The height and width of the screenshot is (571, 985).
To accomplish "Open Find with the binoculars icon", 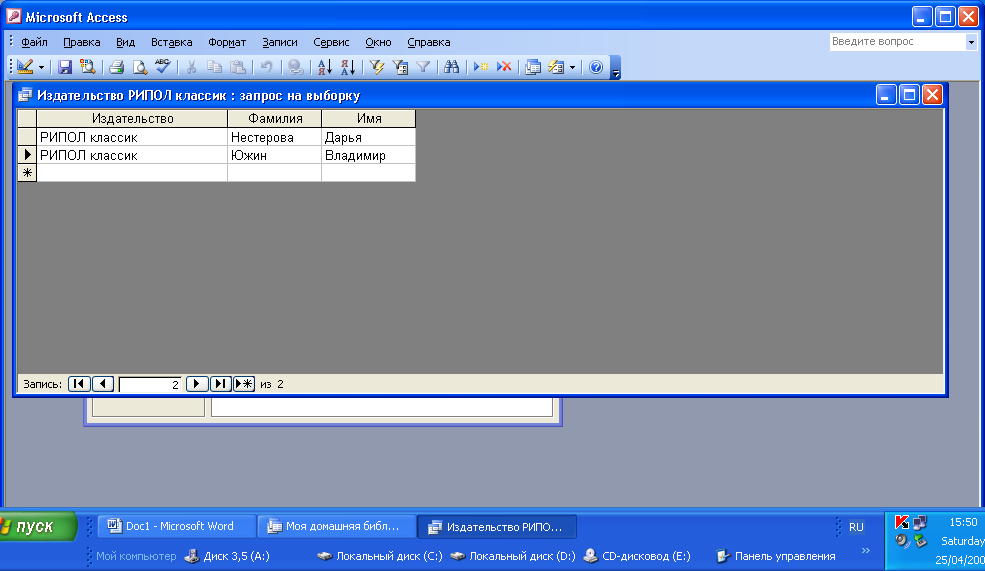I will (x=451, y=67).
